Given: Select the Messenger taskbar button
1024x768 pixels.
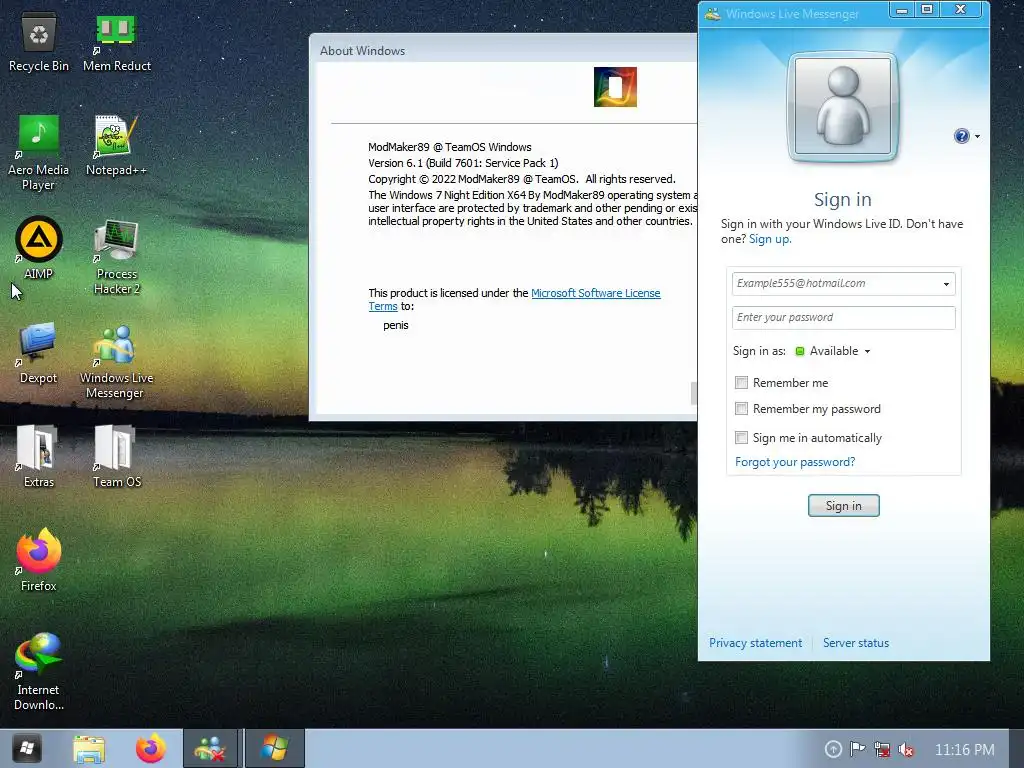Looking at the screenshot, I should point(210,748).
